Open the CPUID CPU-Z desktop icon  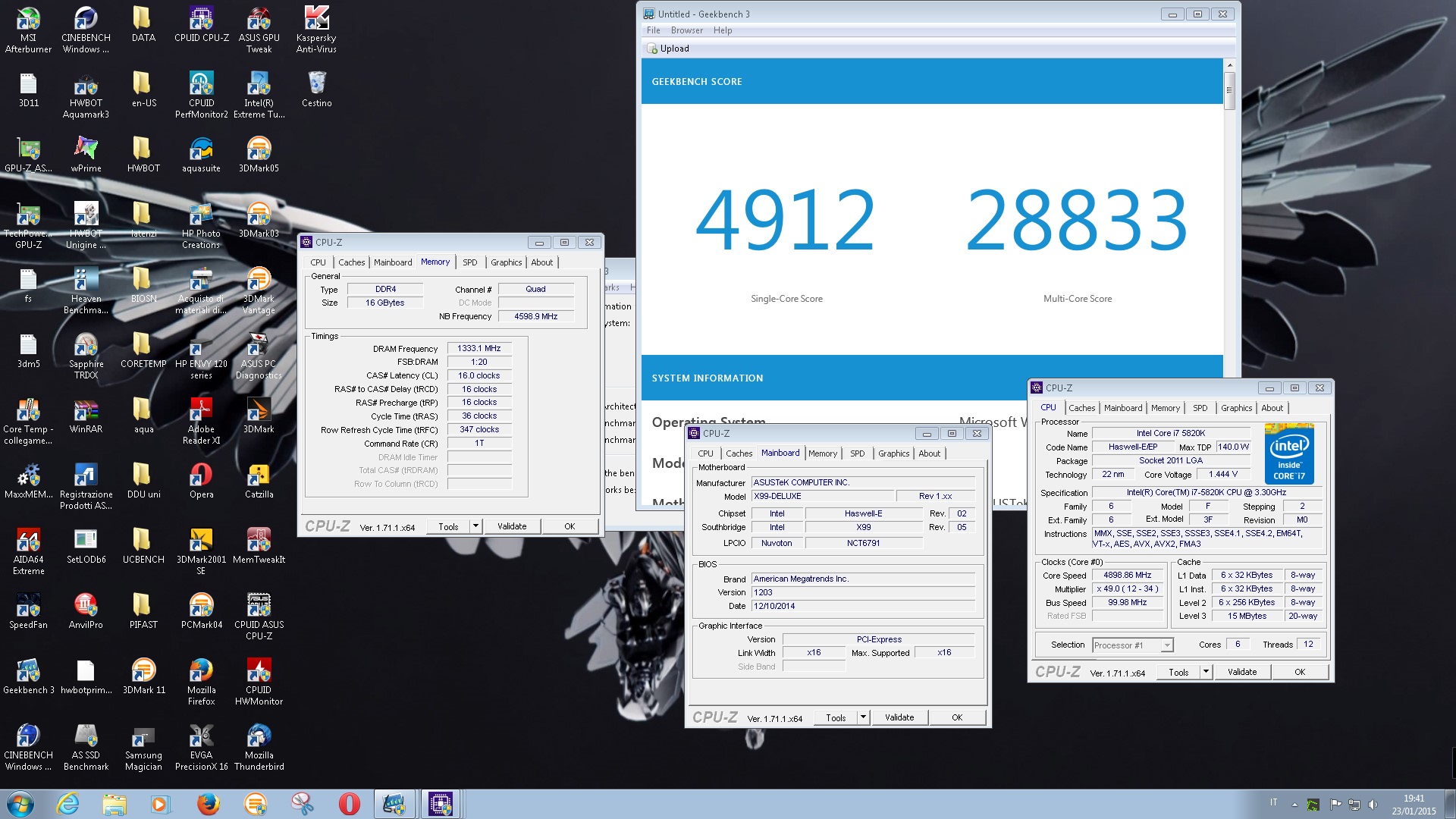[201, 24]
